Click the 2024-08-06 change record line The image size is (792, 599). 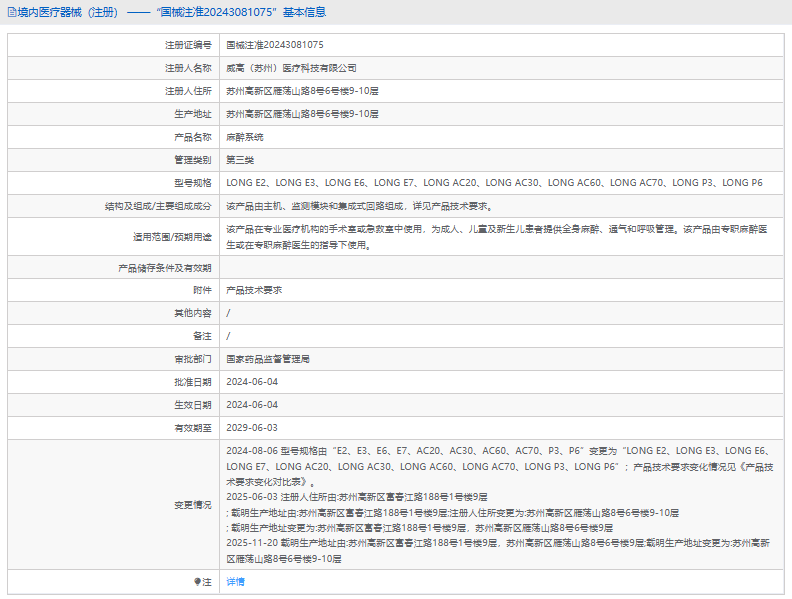500,466
